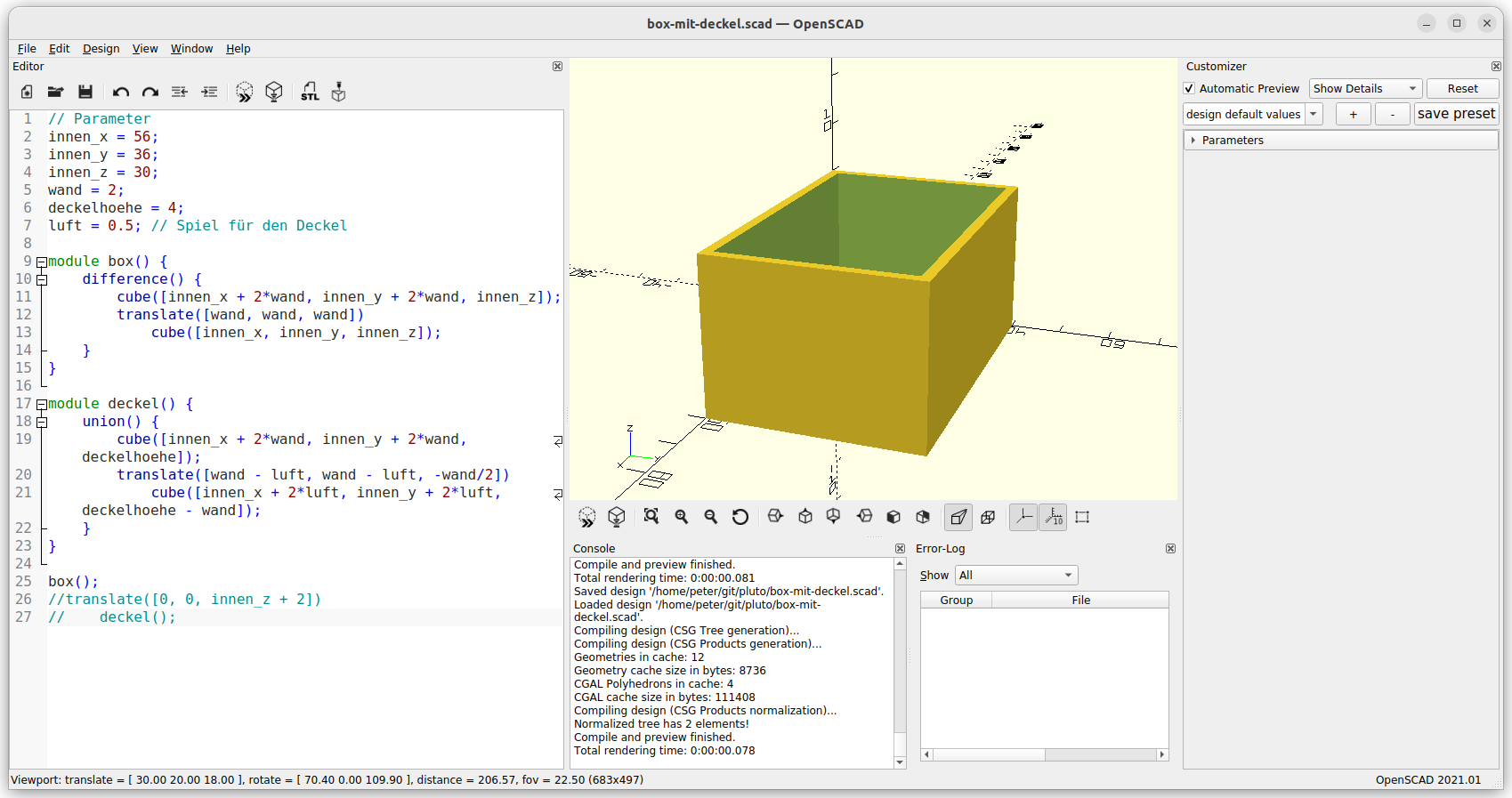
Task: Switch to Right view
Action: [x=775, y=517]
